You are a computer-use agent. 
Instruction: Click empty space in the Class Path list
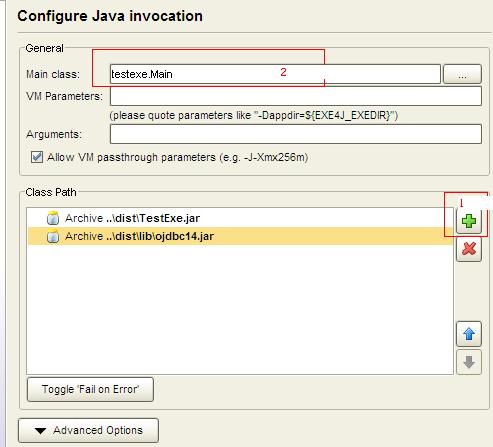pyautogui.click(x=240, y=310)
